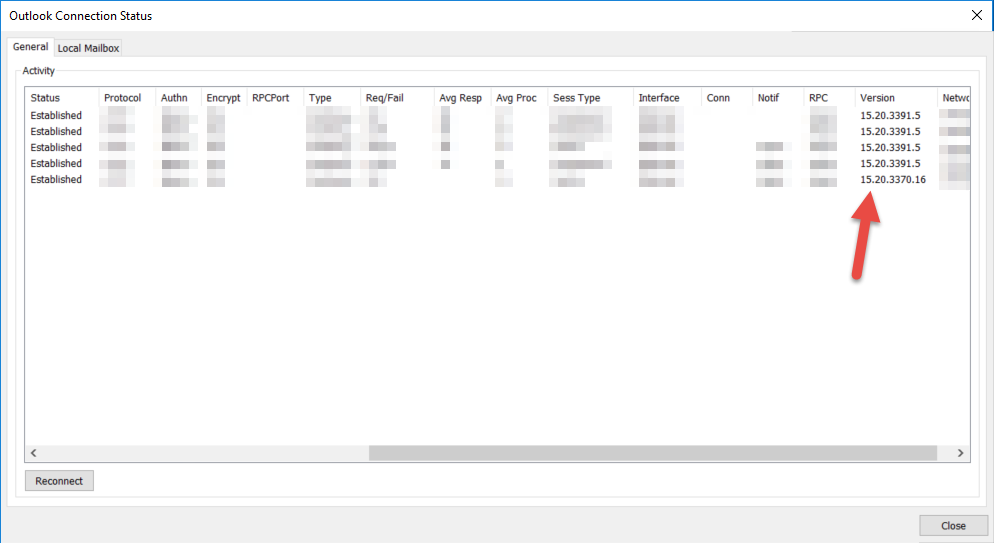Click the horizontal scrollbar left arrow
This screenshot has height=543, width=994.
tap(34, 453)
